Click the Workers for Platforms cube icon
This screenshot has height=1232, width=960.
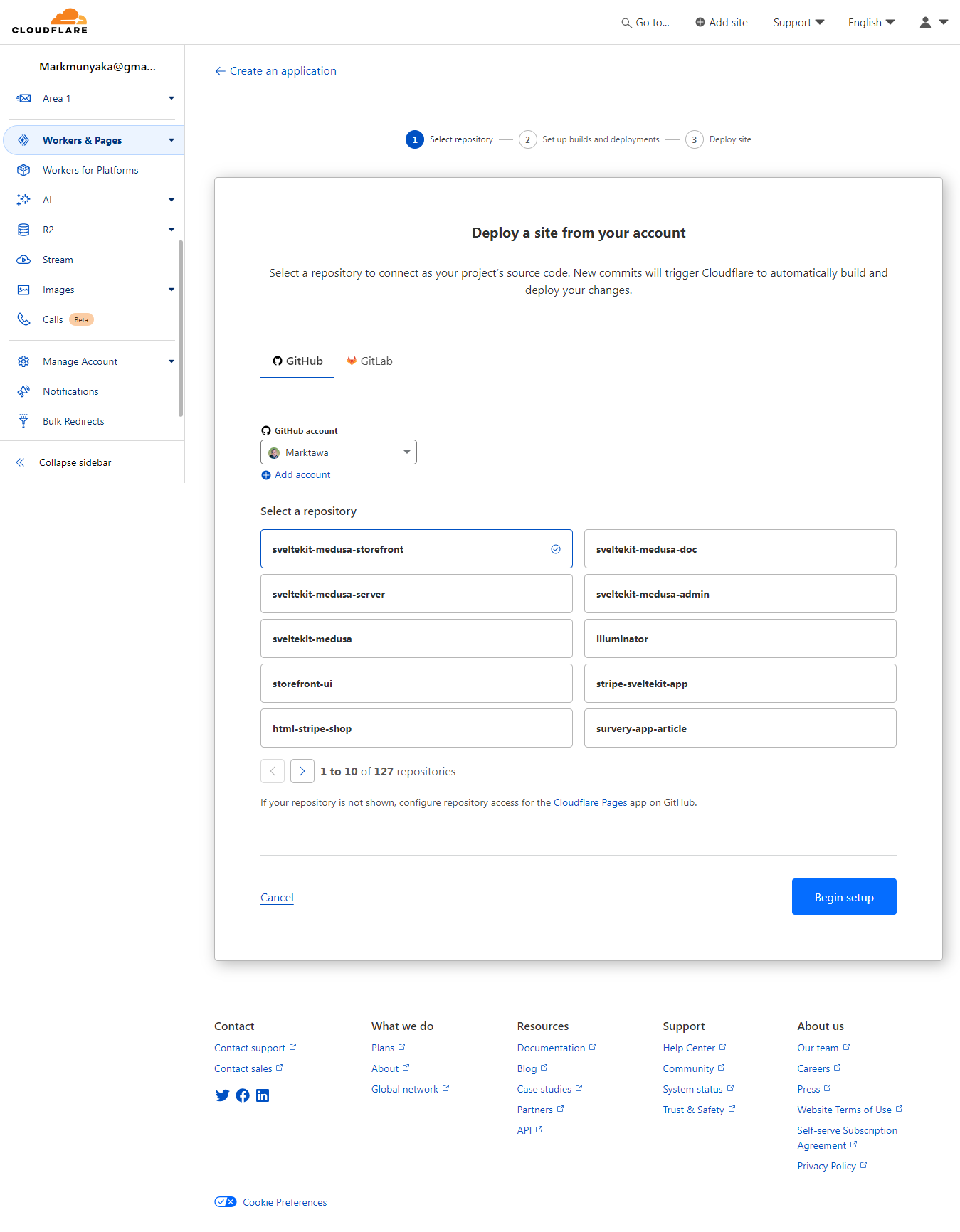(x=23, y=170)
